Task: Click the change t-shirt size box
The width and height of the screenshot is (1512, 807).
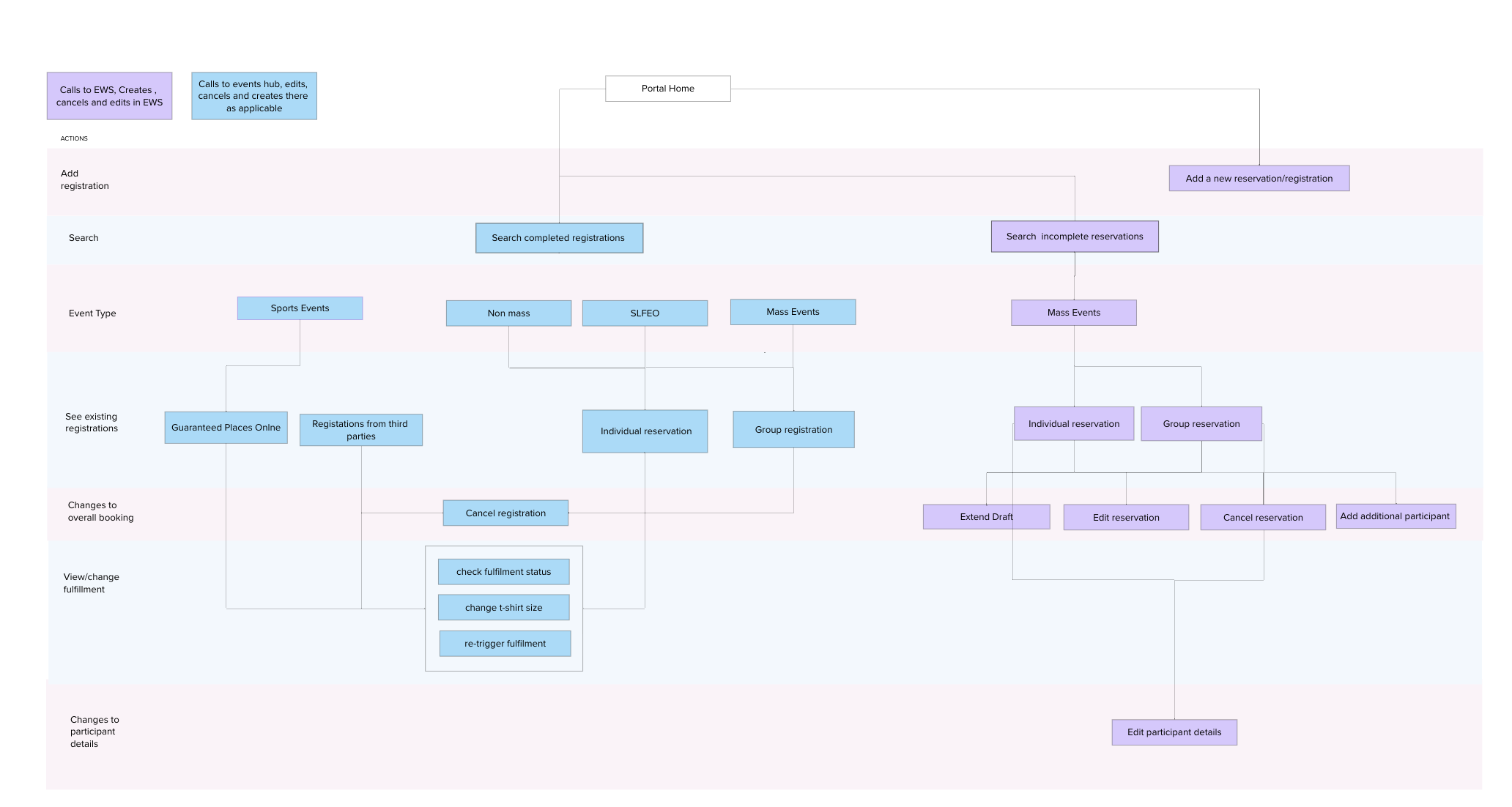Action: click(x=503, y=608)
